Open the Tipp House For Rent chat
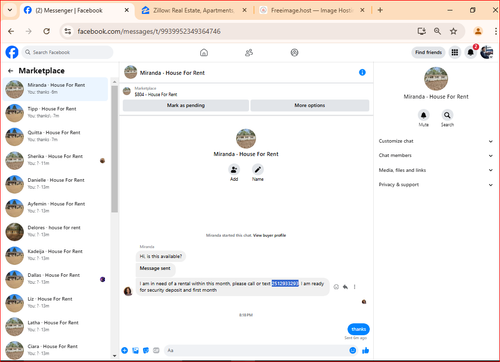Viewport: 500px width, 362px height. (55, 113)
